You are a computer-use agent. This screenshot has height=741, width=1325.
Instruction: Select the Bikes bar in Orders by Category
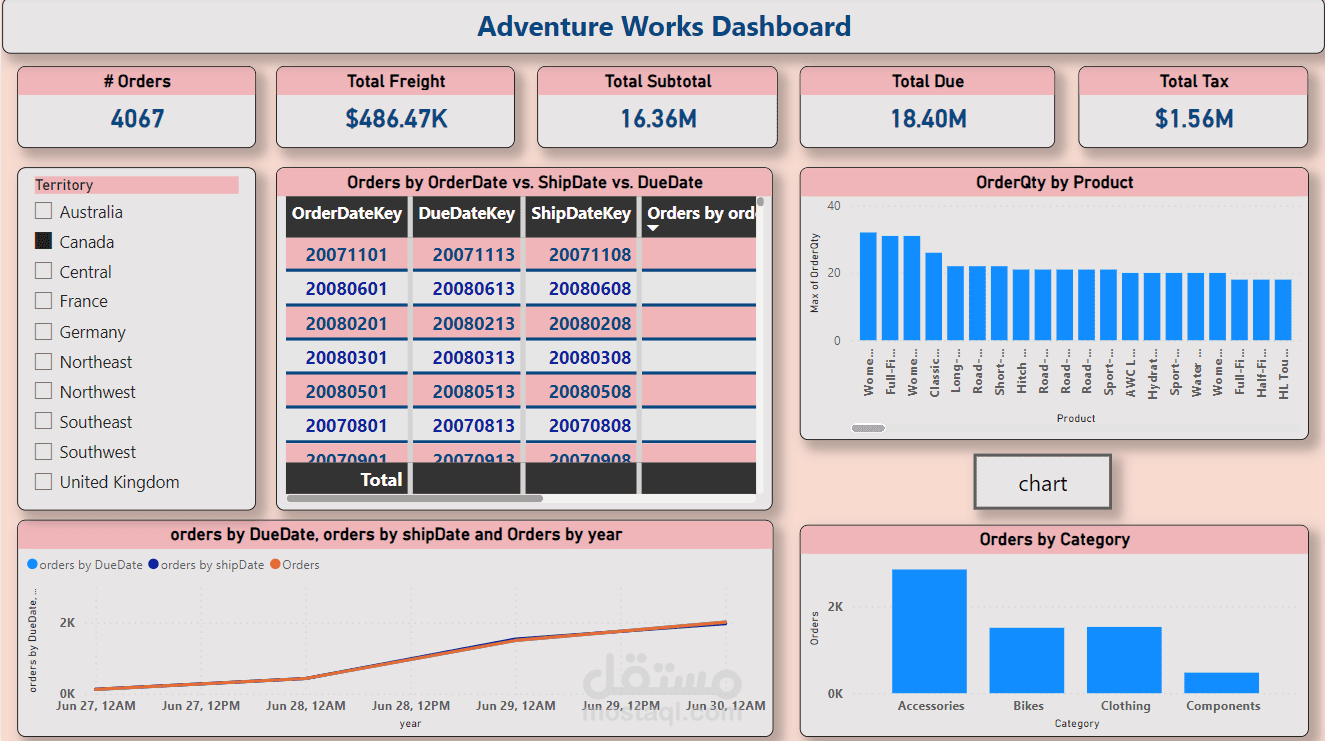click(1027, 660)
